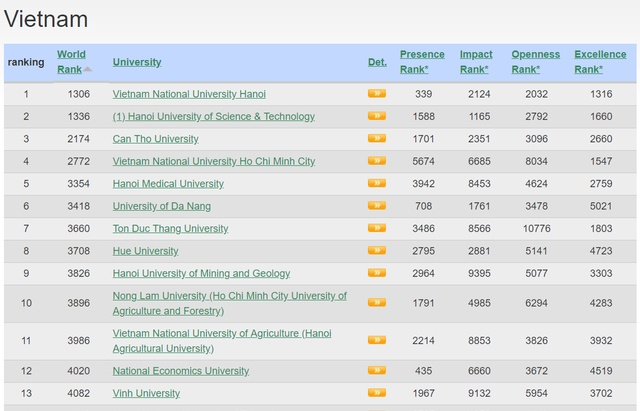This screenshot has width=640, height=411.
Task: Click world rank value 2174
Action: pyautogui.click(x=79, y=139)
